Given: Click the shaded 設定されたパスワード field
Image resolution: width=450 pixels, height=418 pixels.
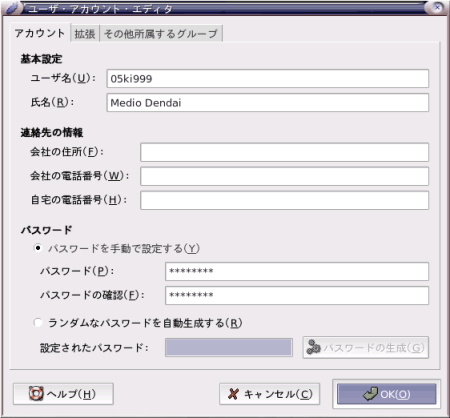Looking at the screenshot, I should (x=229, y=348).
